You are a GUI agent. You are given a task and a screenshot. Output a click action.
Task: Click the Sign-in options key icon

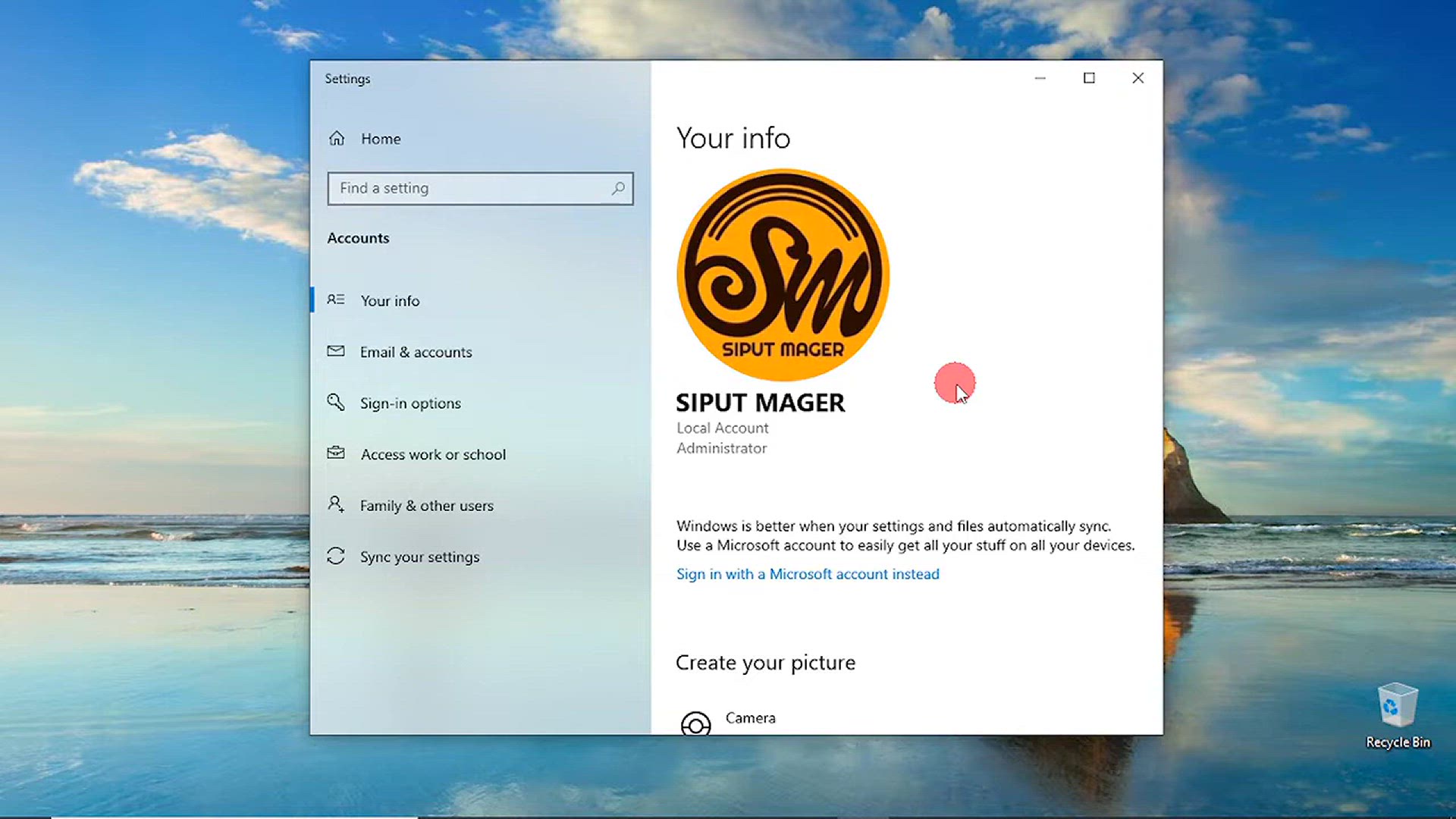pyautogui.click(x=336, y=402)
